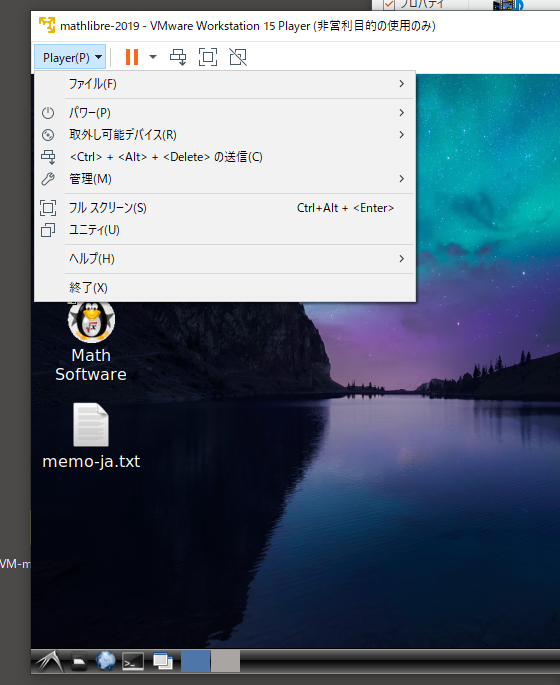The height and width of the screenshot is (685, 560).
Task: Click the Math Software penguin desktop icon
Action: tap(91, 322)
